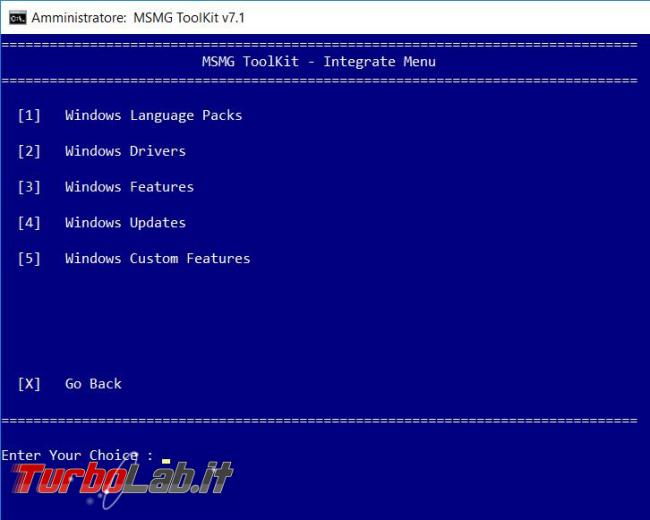Click the '[4]' menu number
The image size is (650, 520).
point(29,223)
